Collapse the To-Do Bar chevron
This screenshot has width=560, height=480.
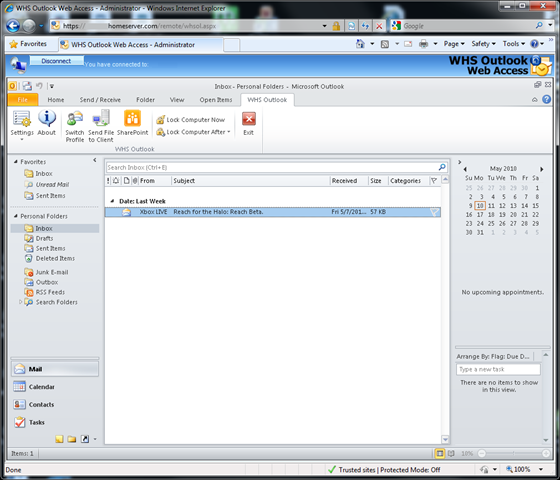(x=460, y=162)
